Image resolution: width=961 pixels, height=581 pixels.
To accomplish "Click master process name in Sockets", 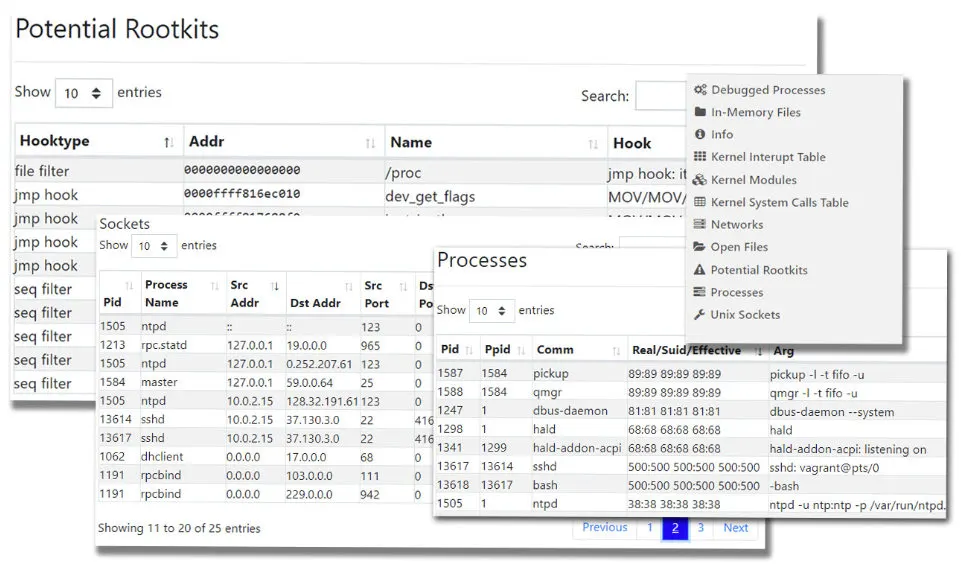I will click(159, 382).
